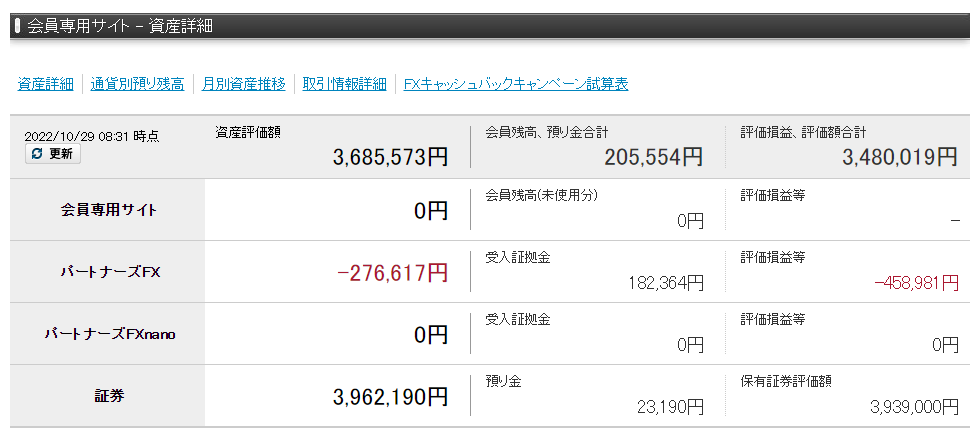Screen dimensions: 978x435
Task: Select the red -458,981円 loss value
Action: pos(916,283)
